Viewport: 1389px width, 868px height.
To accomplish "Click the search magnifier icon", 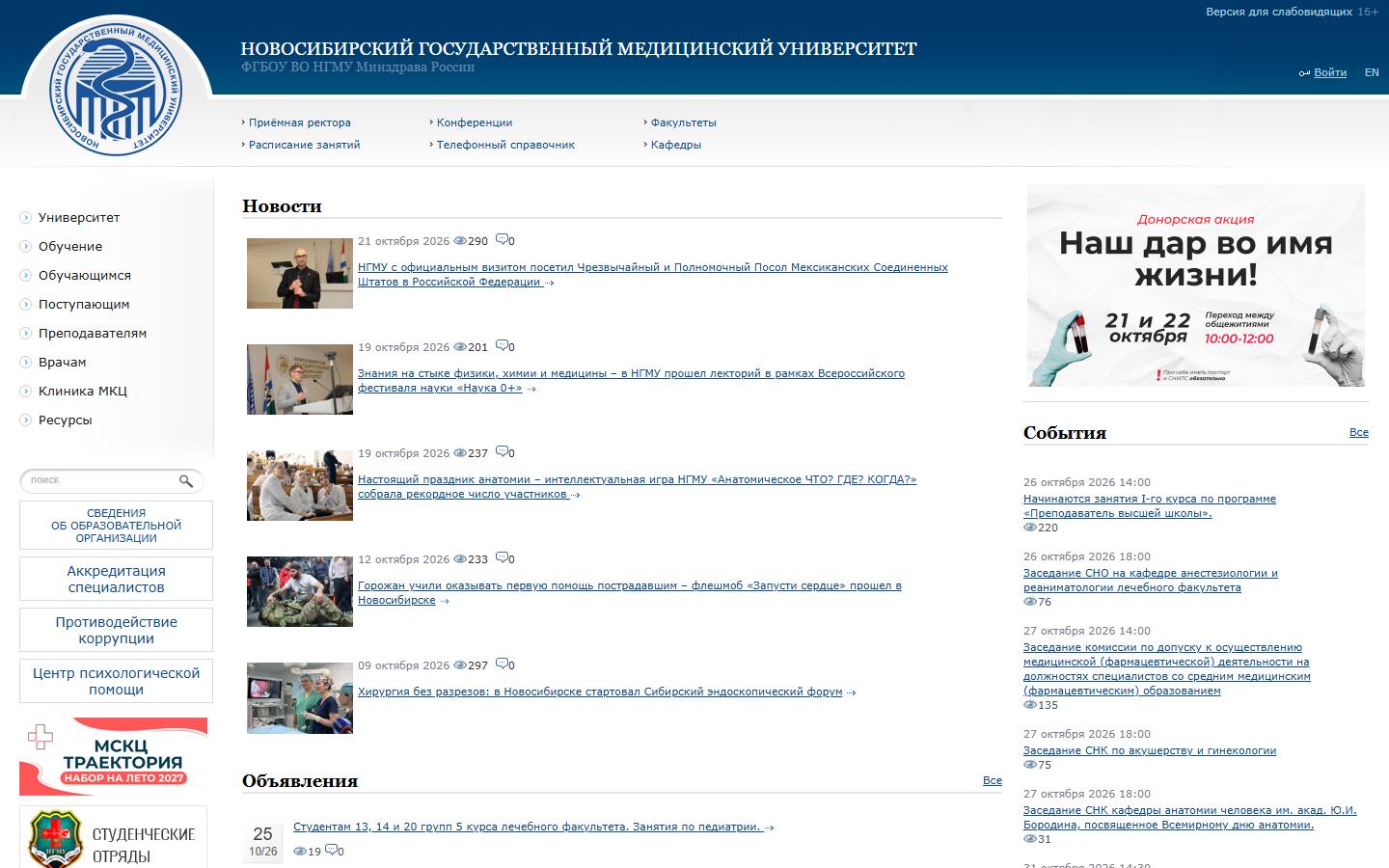I will tap(186, 480).
